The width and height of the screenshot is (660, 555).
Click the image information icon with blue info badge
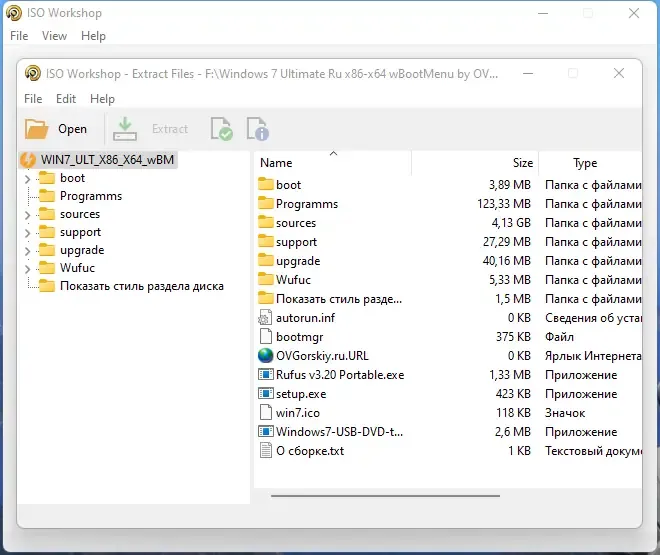(258, 129)
